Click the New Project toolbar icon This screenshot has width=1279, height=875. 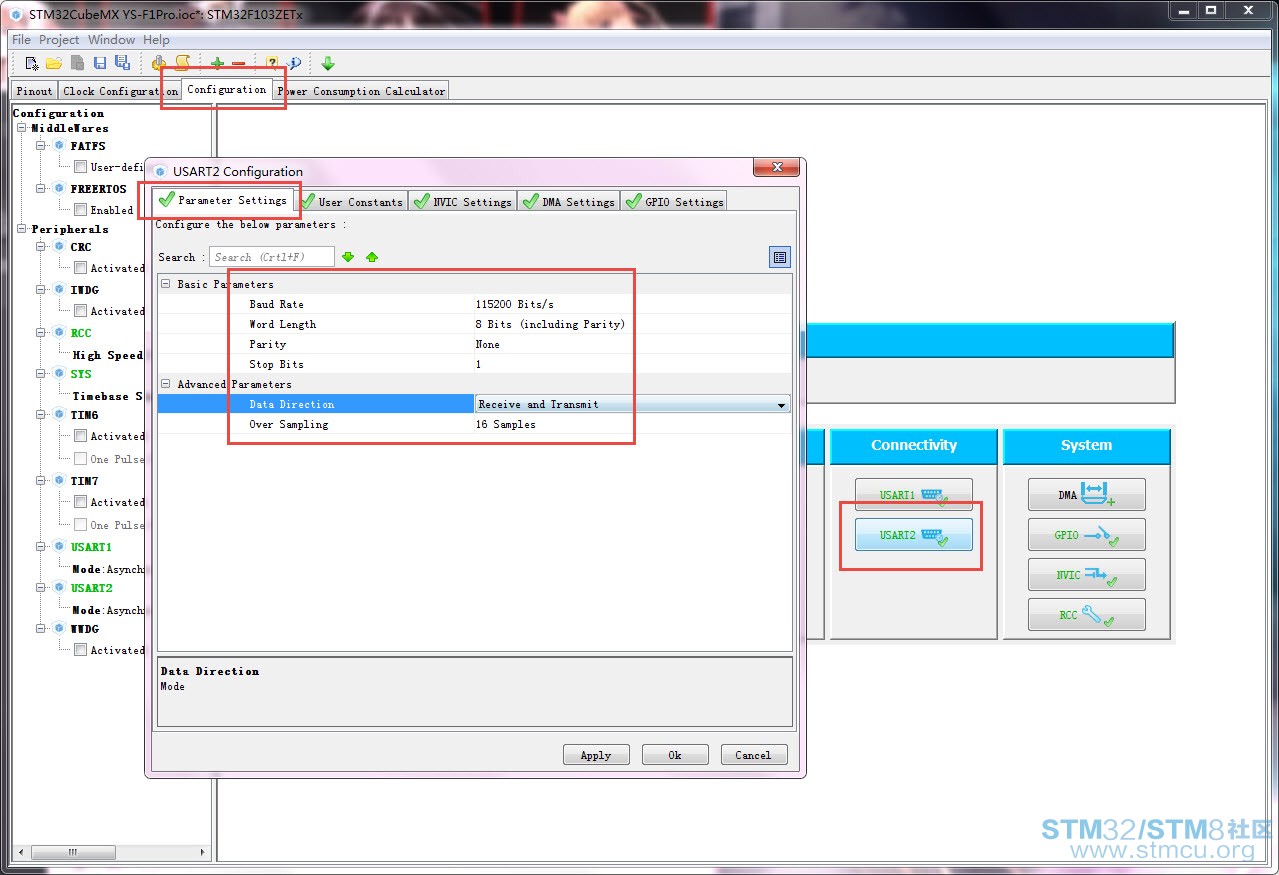tap(32, 63)
